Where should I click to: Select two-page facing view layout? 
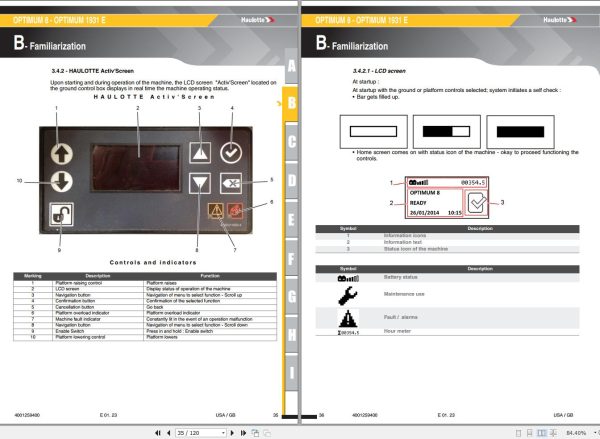coord(541,433)
